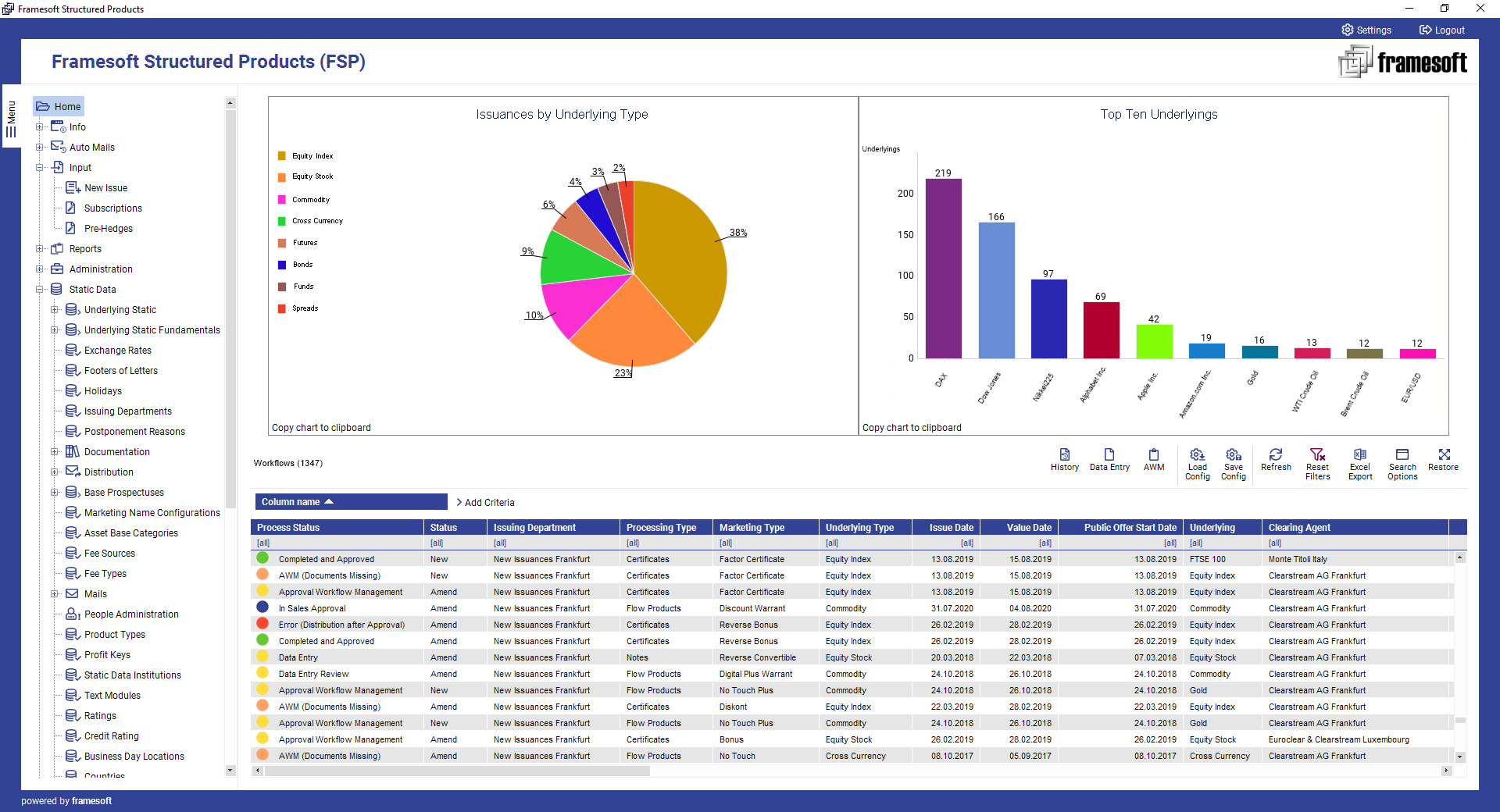The image size is (1500, 812).
Task: Select the In Sales Approval workflow row
Action: (x=852, y=608)
